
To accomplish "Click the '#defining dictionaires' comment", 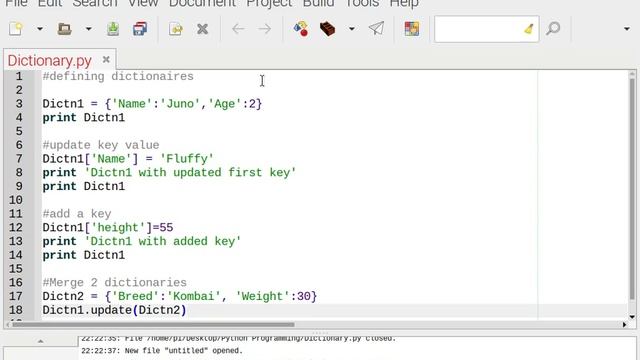I will tap(118, 76).
